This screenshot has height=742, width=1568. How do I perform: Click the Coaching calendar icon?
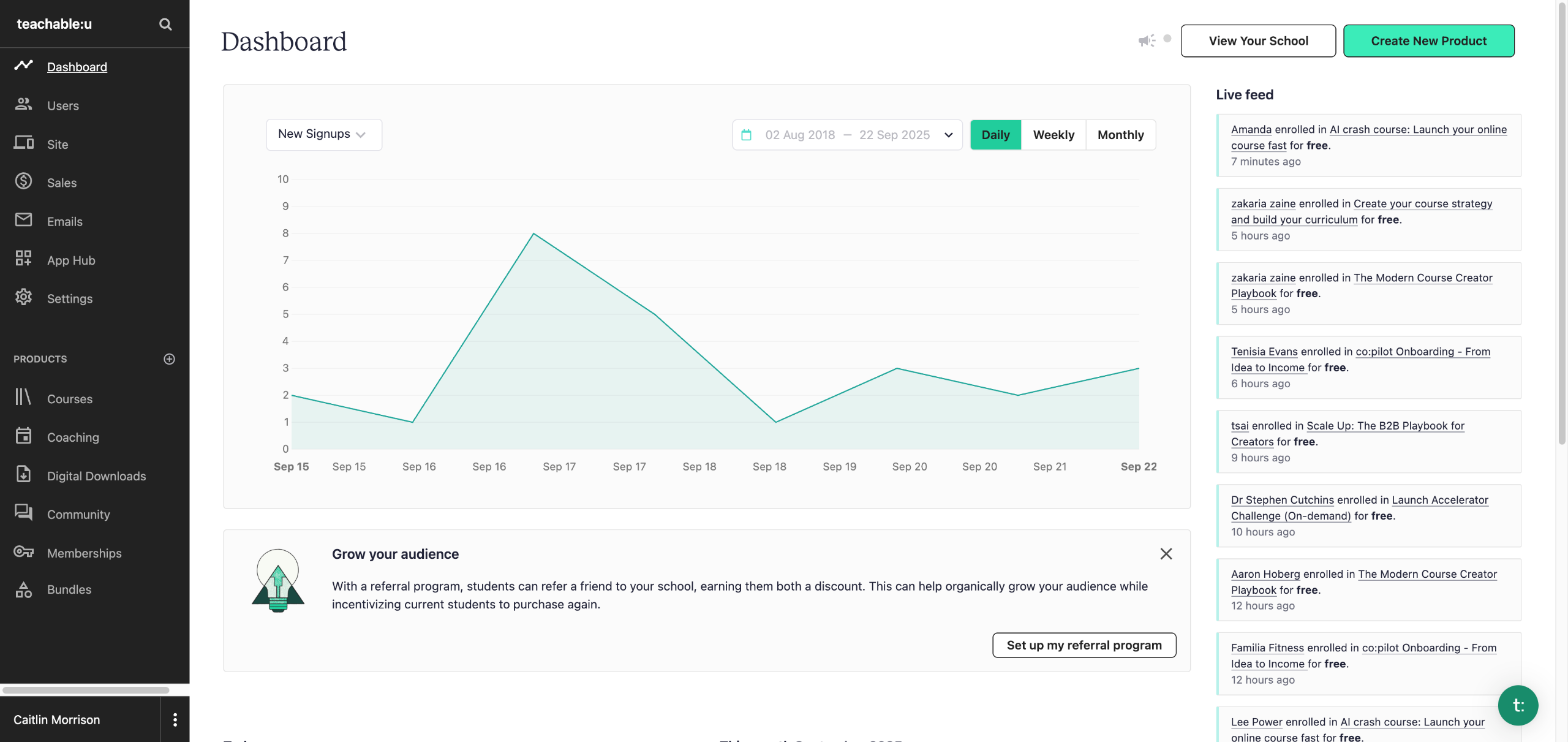pos(23,436)
